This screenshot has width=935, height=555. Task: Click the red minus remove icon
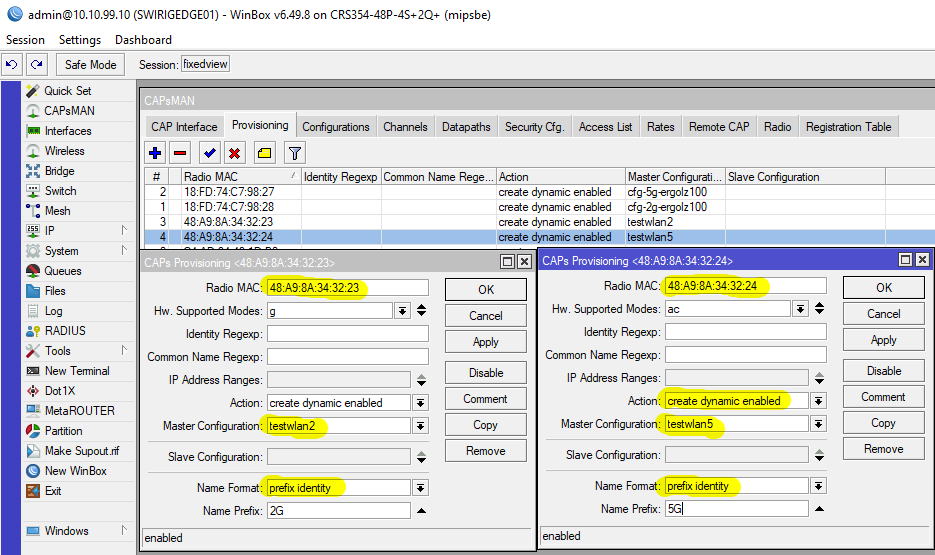point(180,153)
